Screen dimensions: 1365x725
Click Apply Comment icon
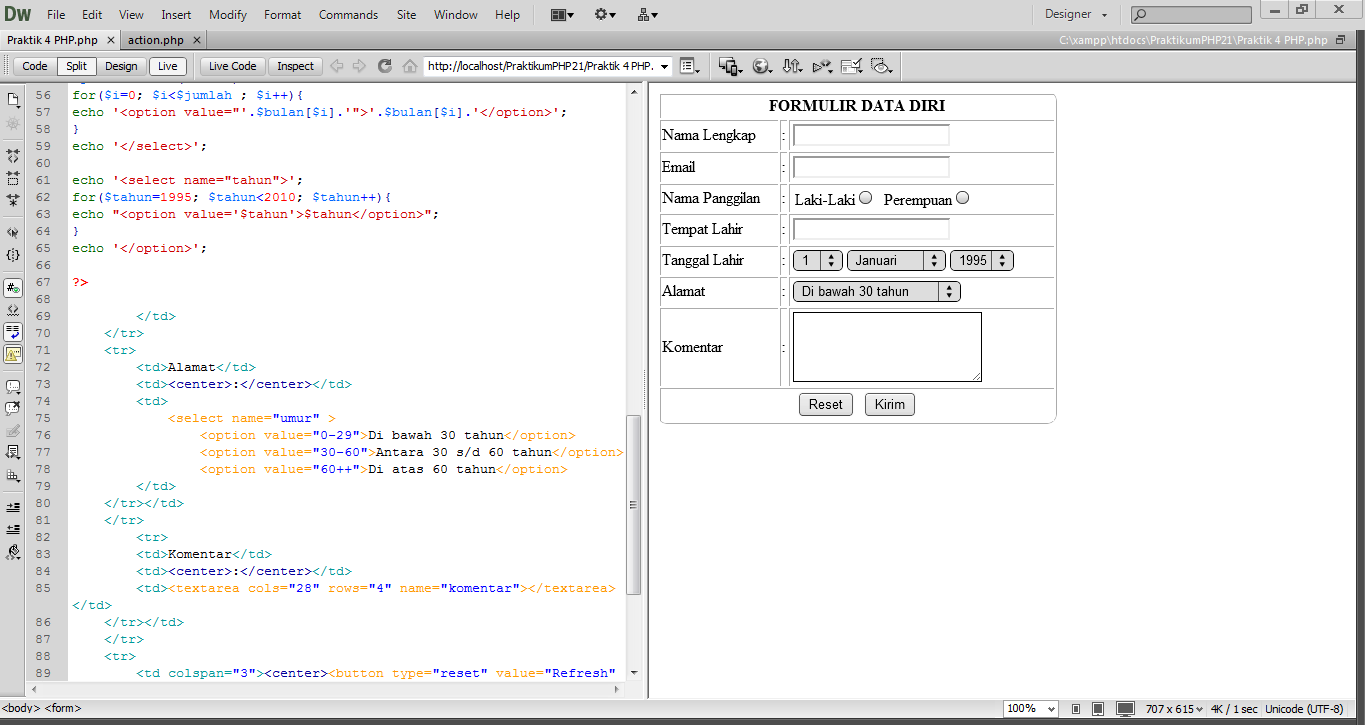pos(13,386)
